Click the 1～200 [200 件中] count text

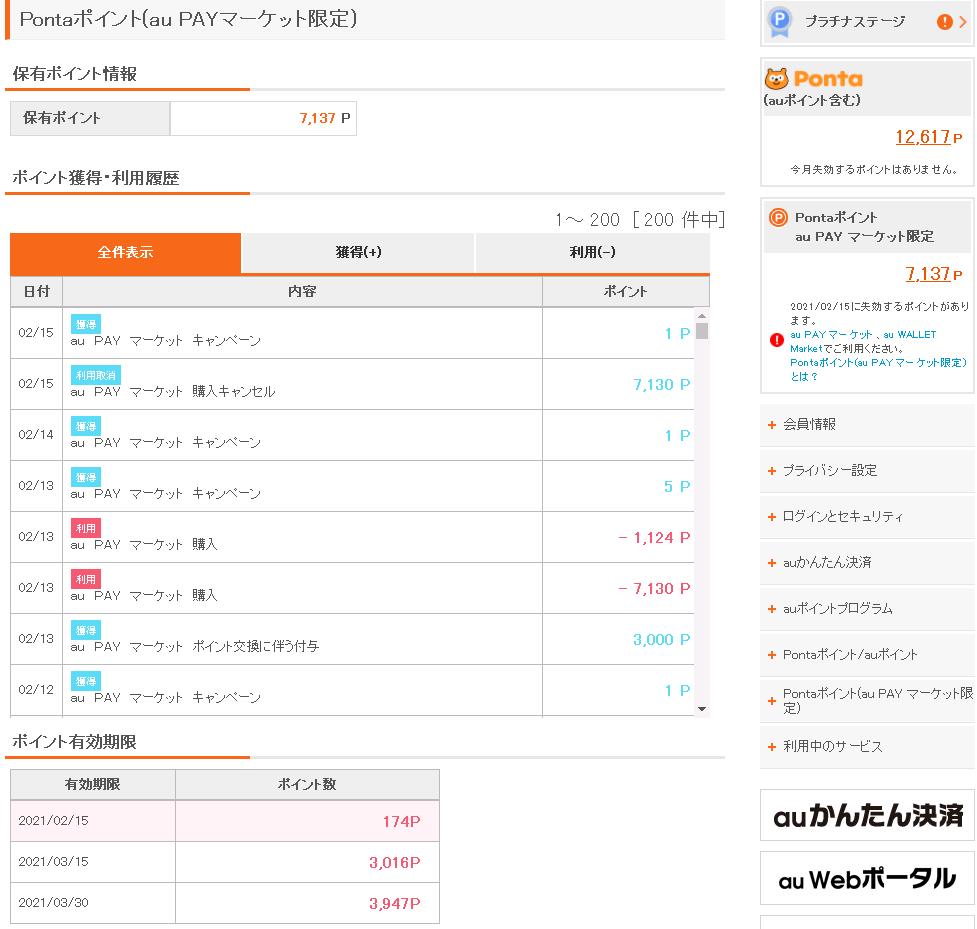point(640,219)
